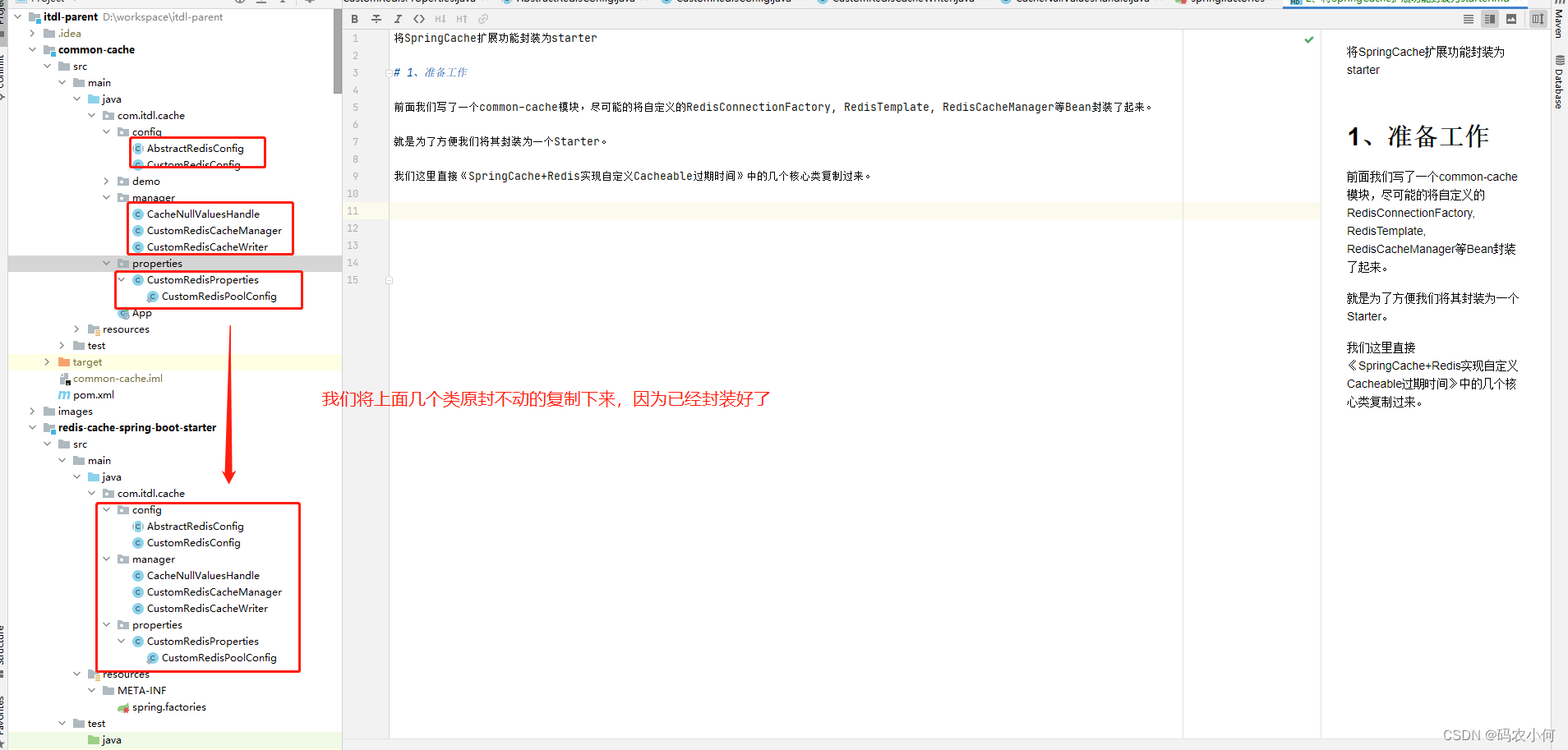
Task: Open the App class
Action: [x=141, y=313]
